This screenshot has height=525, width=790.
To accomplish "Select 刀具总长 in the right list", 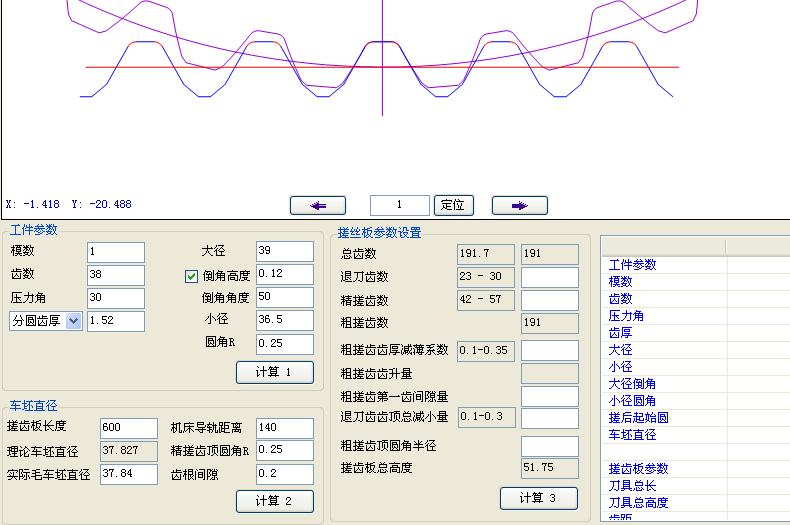I will point(633,486).
